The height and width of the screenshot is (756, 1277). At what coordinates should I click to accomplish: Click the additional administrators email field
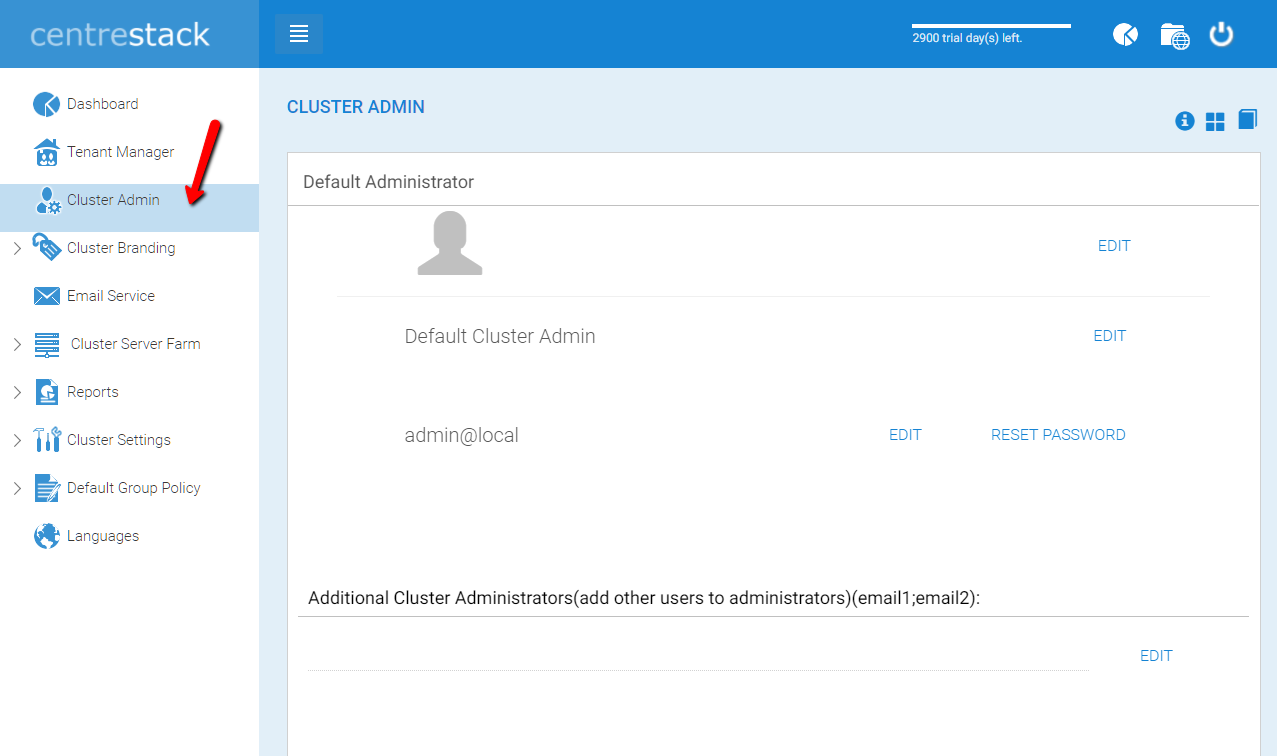[x=698, y=655]
